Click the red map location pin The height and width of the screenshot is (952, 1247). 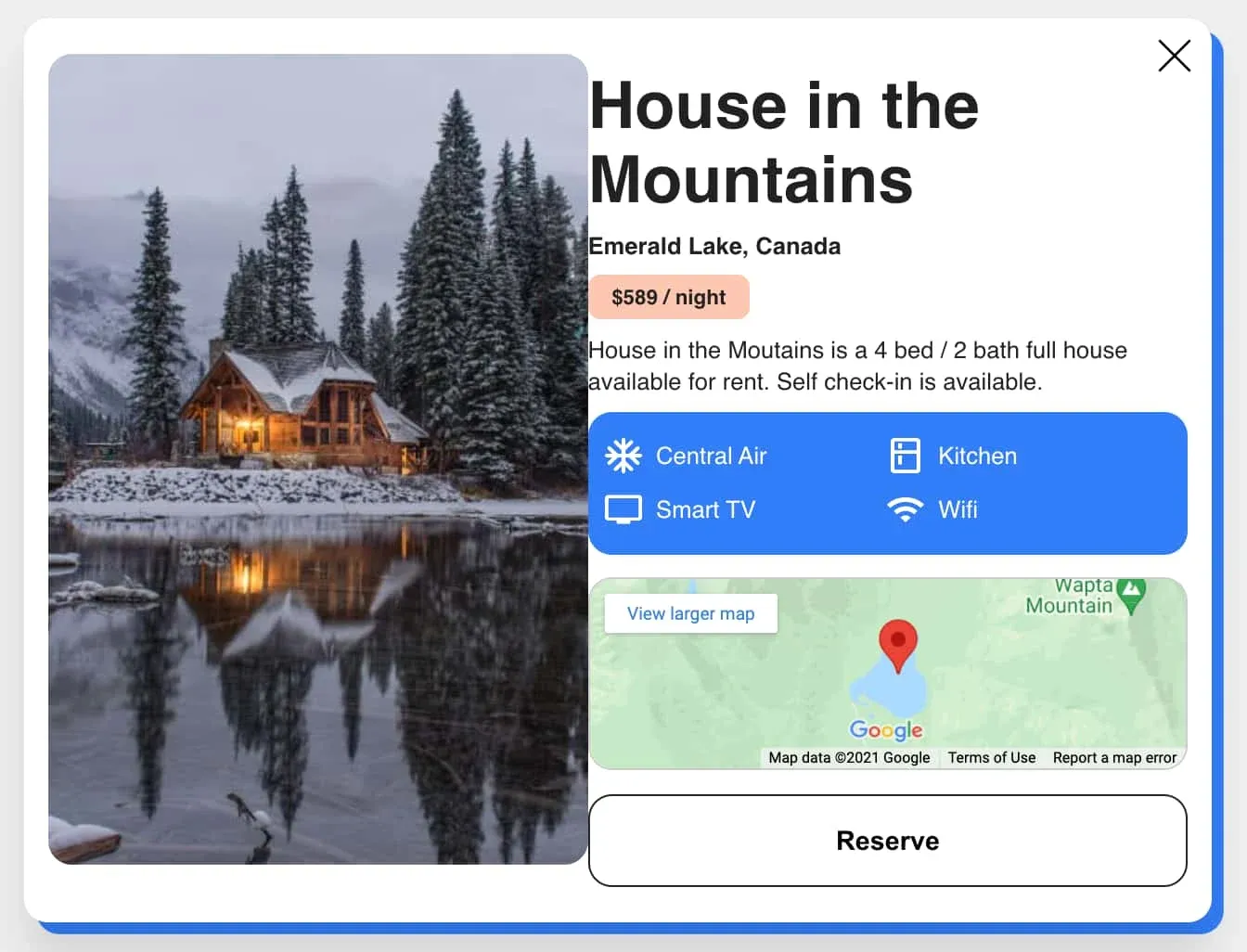(x=897, y=646)
